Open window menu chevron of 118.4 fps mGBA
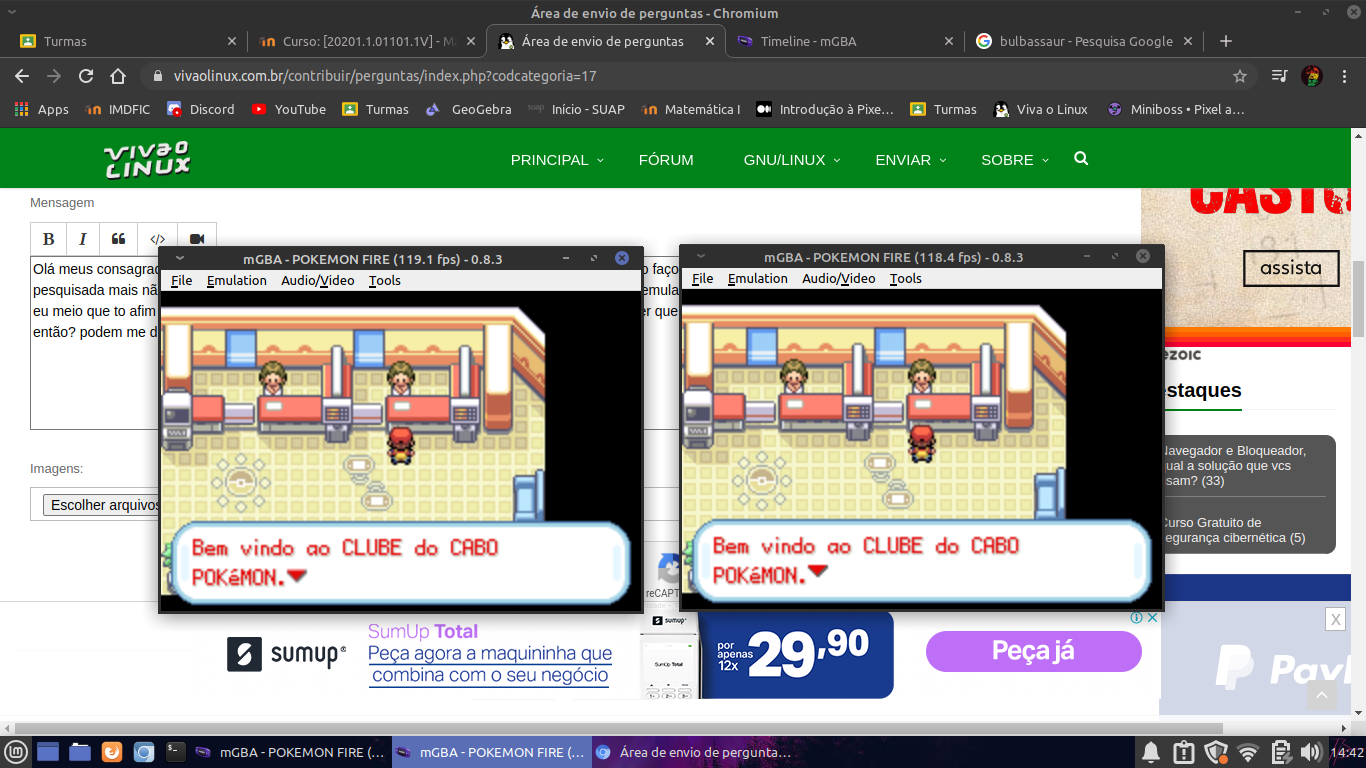Viewport: 1366px width, 768px height. 701,256
